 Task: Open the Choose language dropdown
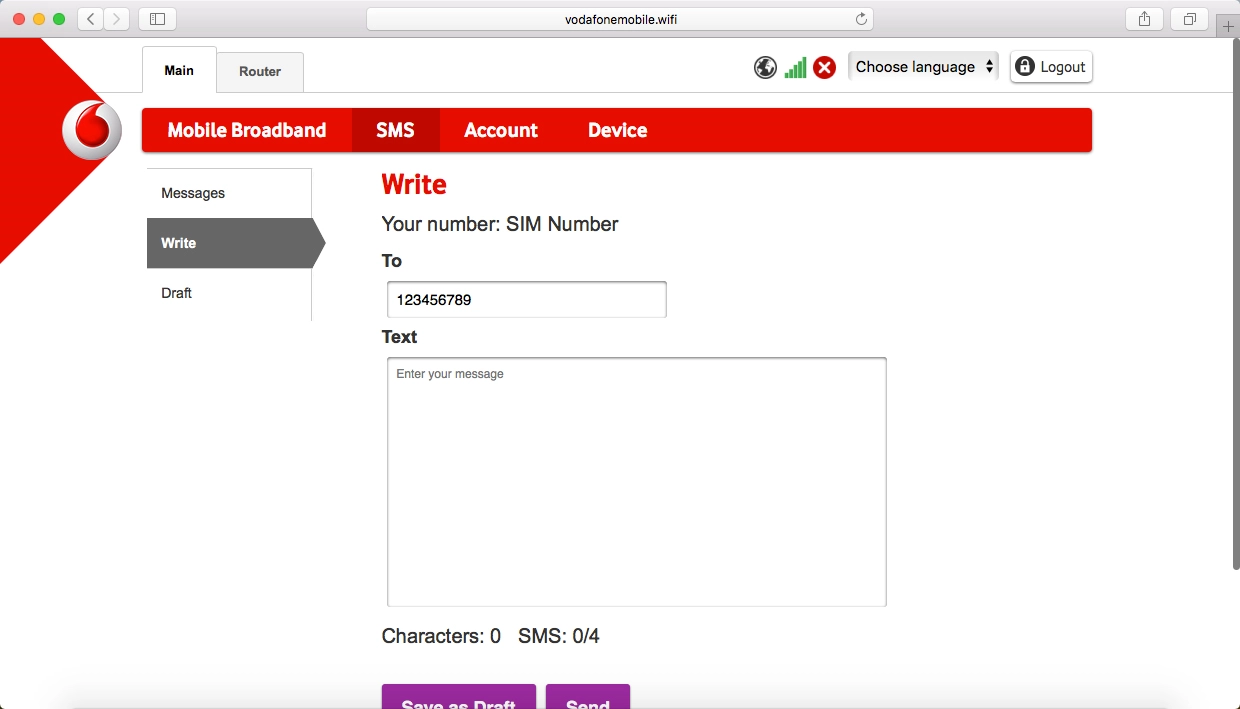[922, 66]
